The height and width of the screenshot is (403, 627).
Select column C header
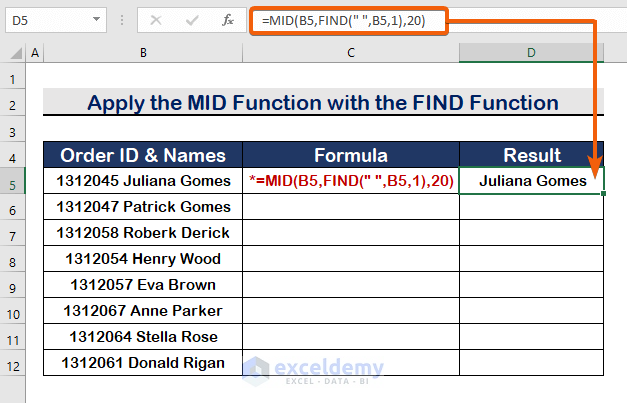point(351,53)
